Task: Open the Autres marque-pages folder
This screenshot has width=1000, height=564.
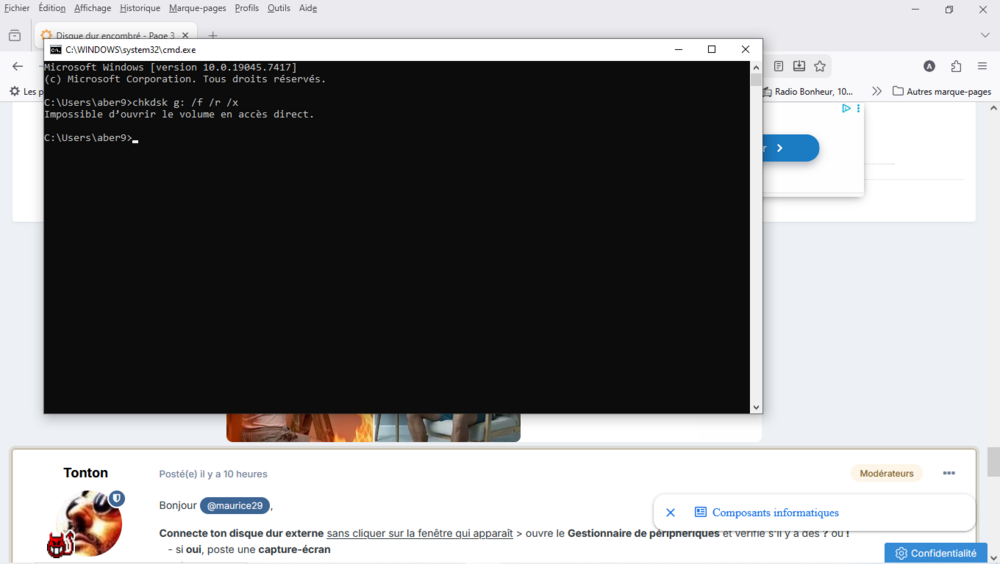Action: 942,91
